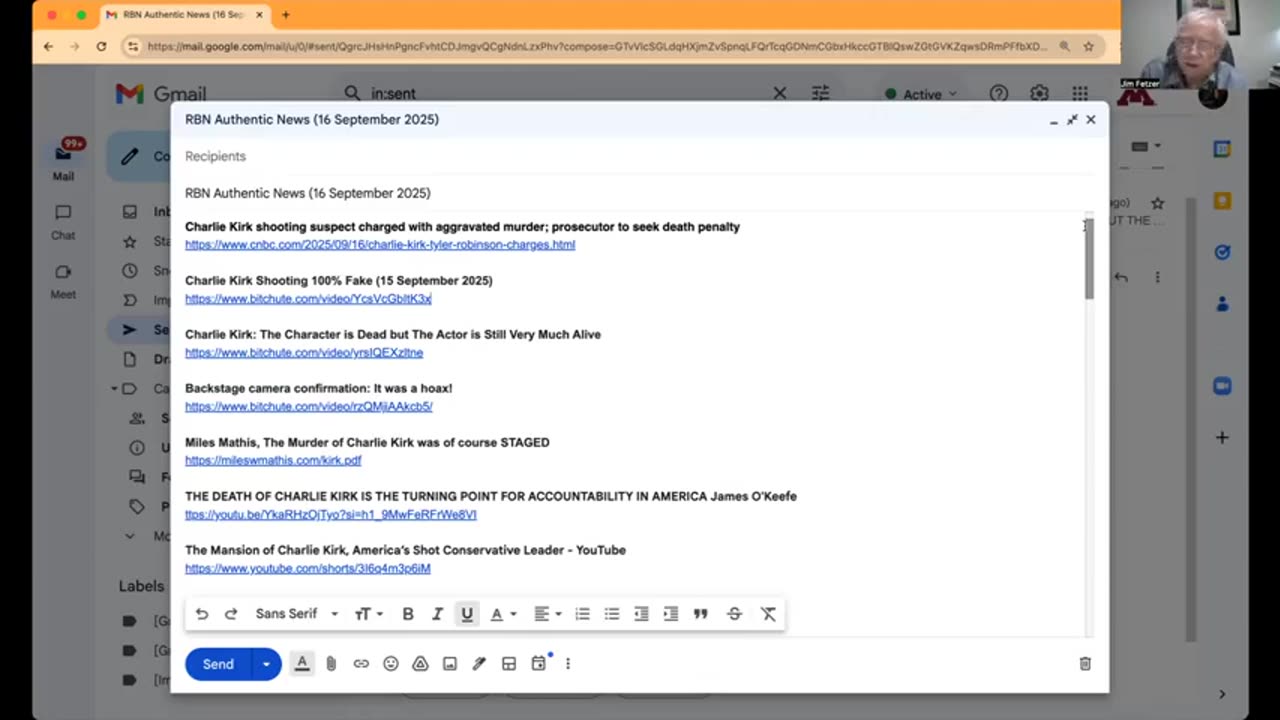Insert an emoji
The image size is (1280, 720).
(x=391, y=664)
